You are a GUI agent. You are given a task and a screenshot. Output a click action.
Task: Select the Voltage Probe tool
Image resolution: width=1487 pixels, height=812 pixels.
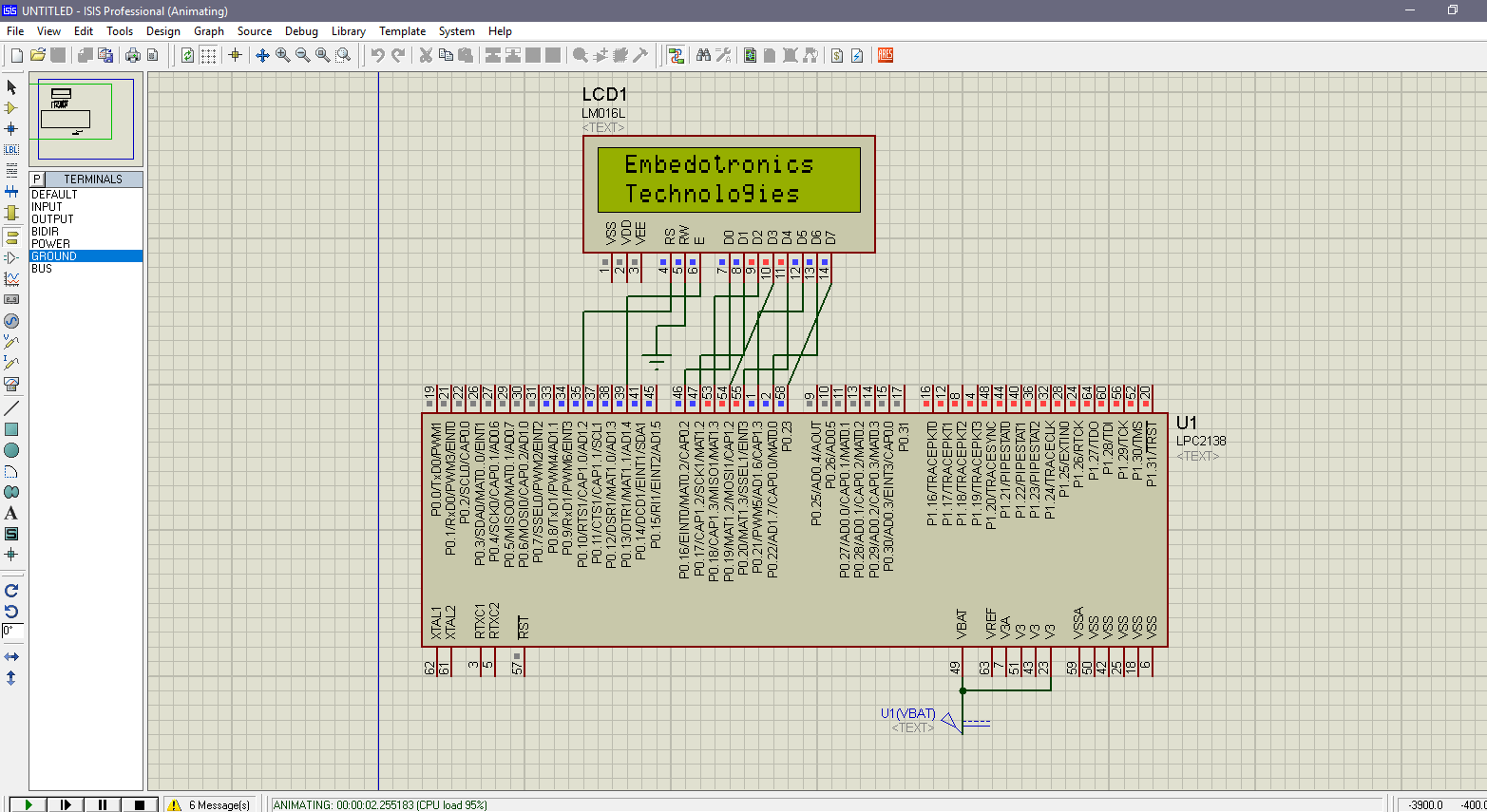12,342
